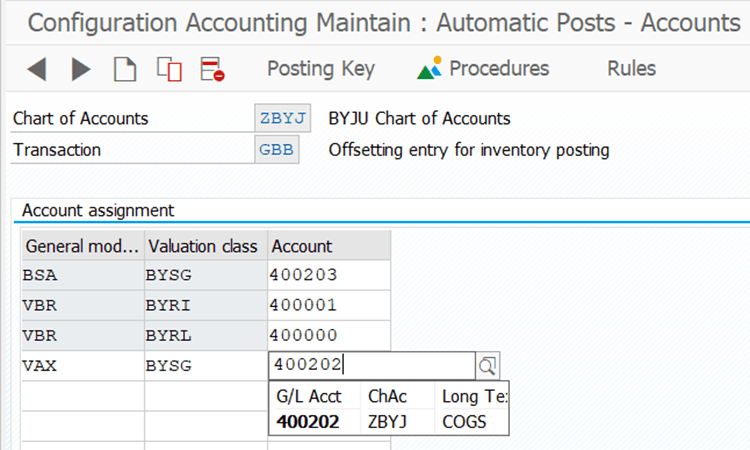Click the Transaction GBB field
750x450 pixels.
point(277,150)
